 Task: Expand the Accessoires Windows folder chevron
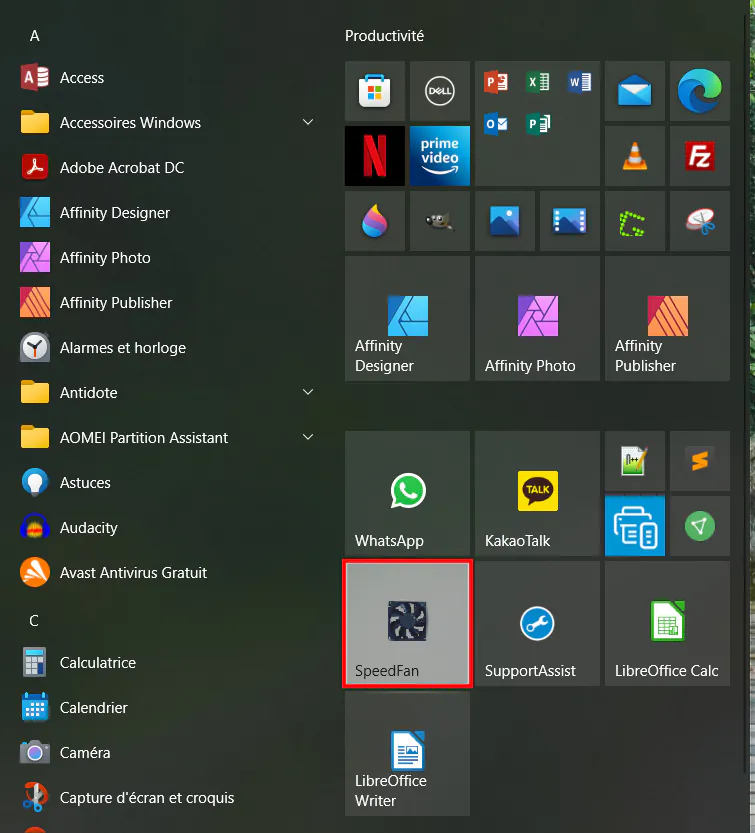308,122
